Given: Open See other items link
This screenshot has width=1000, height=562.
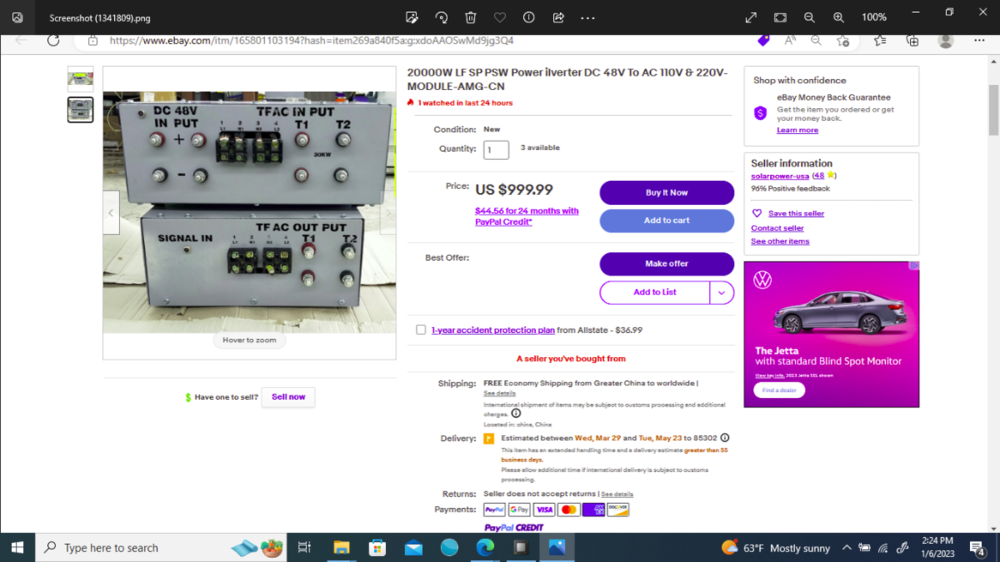Looking at the screenshot, I should click(780, 241).
